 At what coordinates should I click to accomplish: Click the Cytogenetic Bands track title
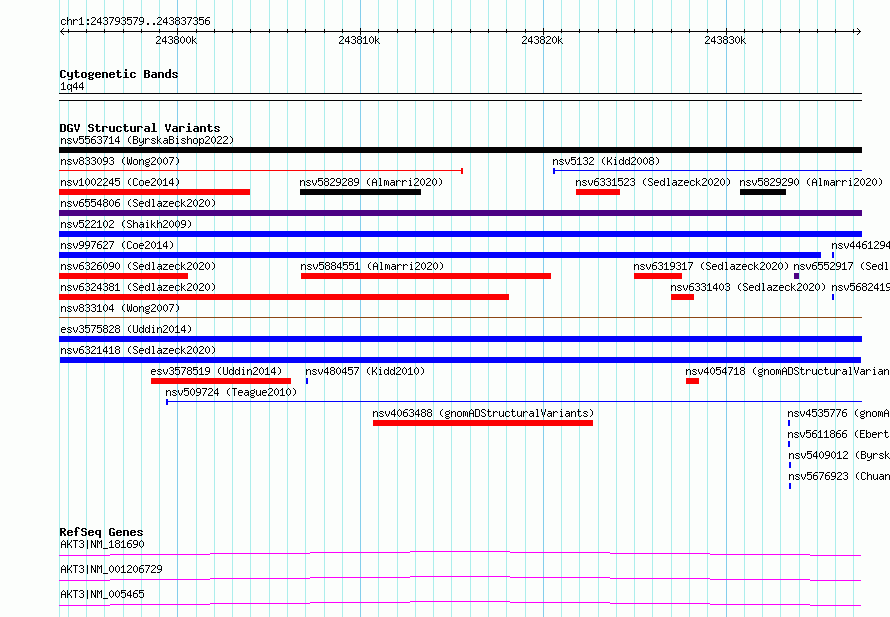pyautogui.click(x=119, y=74)
